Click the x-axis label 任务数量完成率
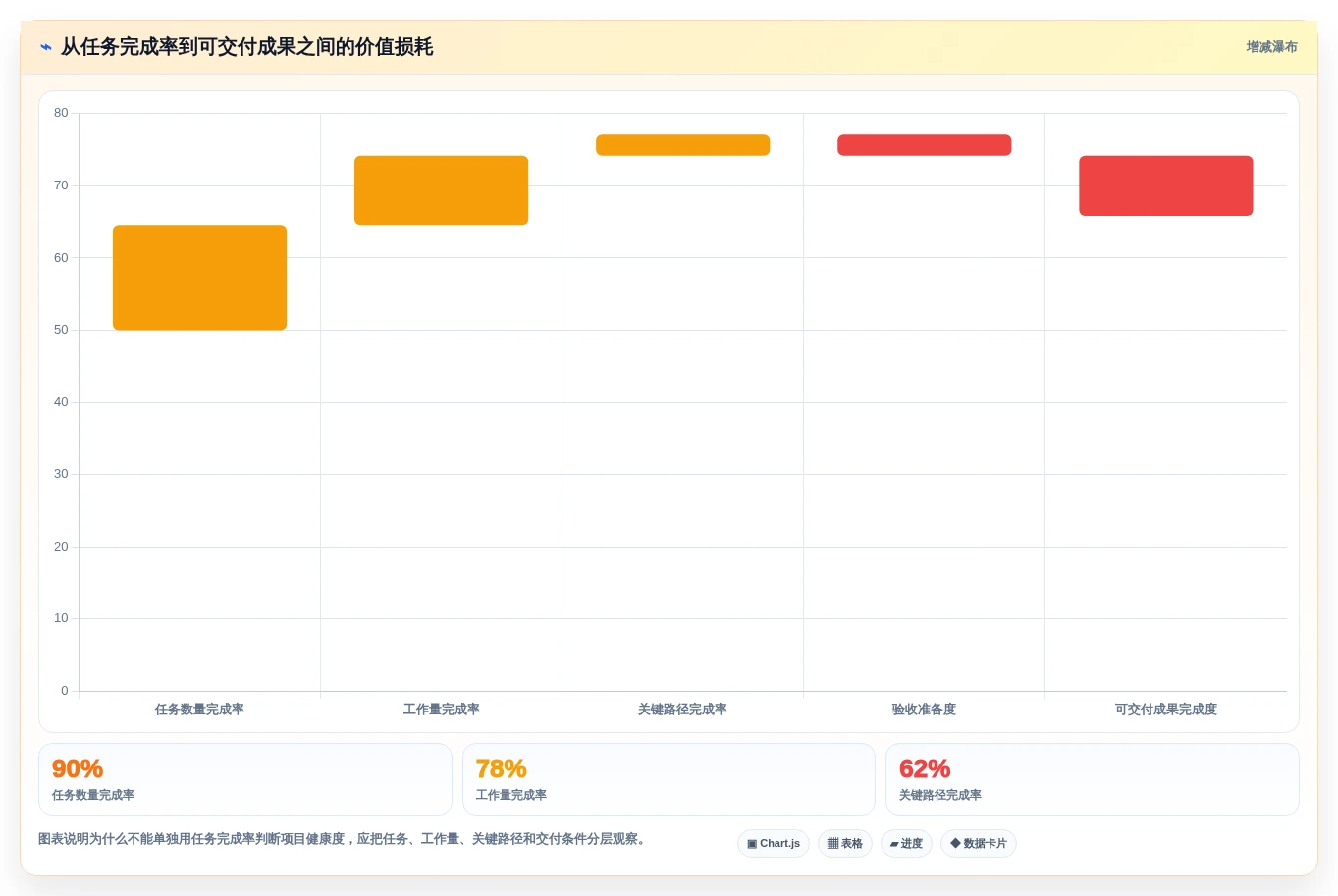1338x896 pixels. click(199, 710)
